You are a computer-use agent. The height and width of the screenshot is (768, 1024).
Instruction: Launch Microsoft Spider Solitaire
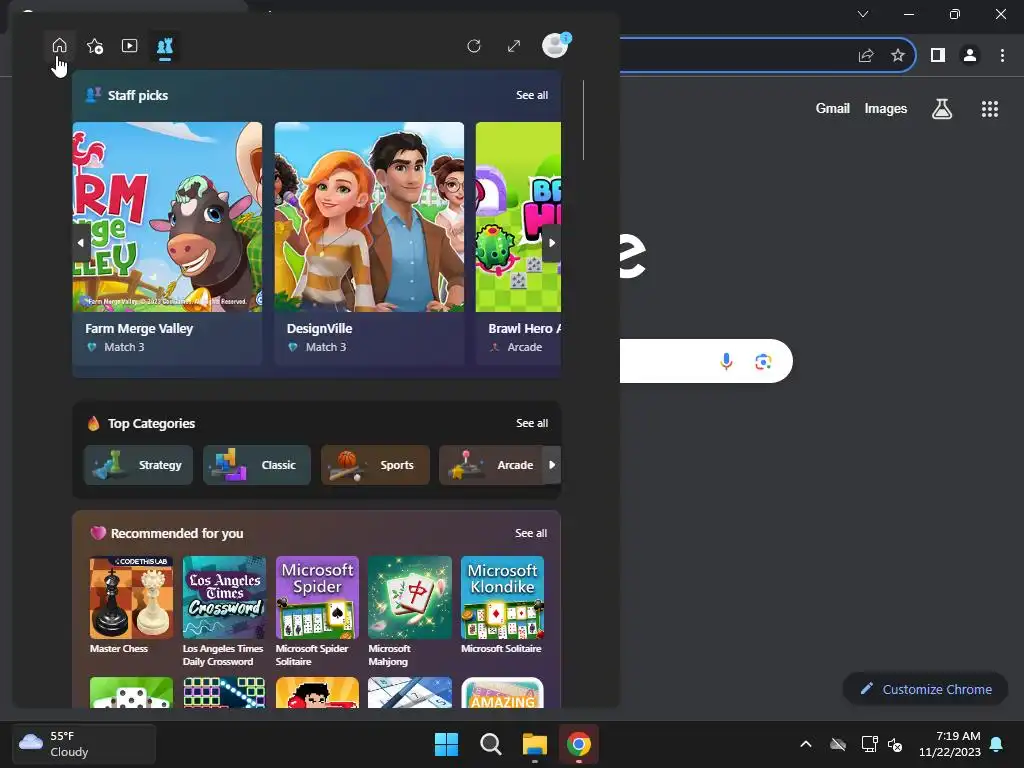[317, 612]
